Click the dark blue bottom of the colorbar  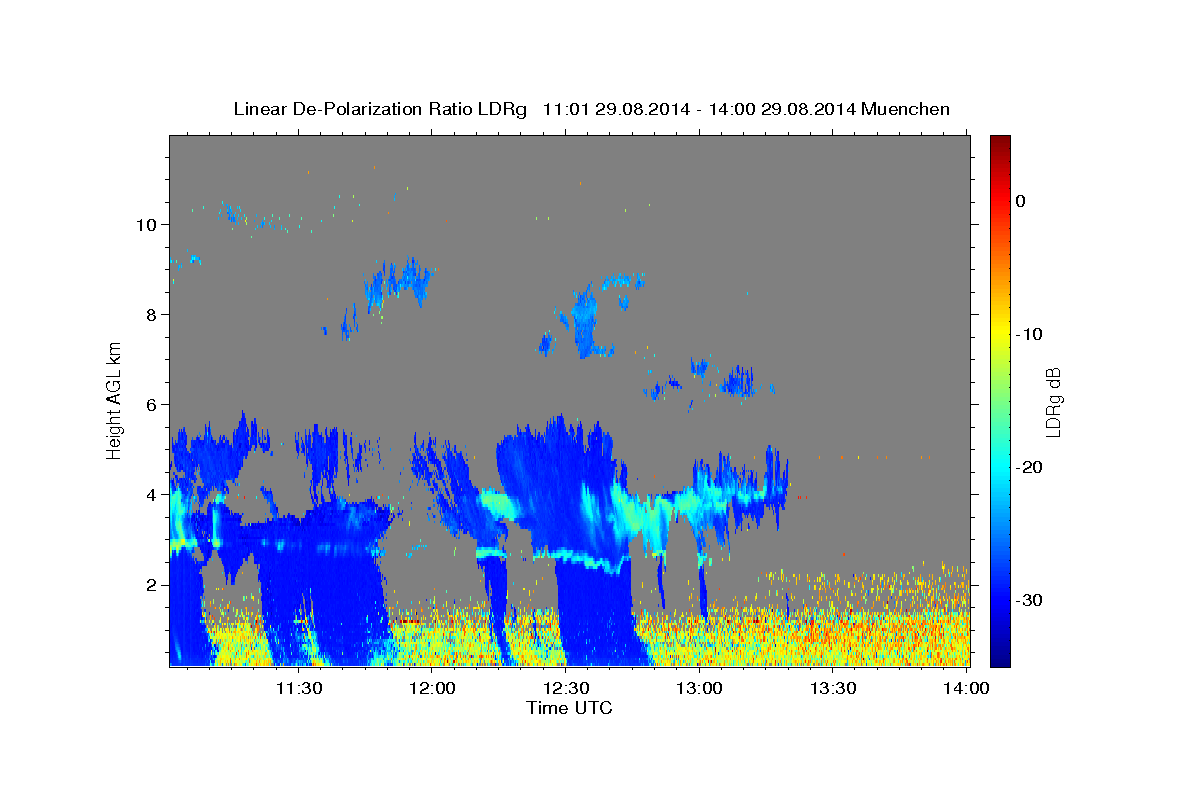[x=1000, y=658]
